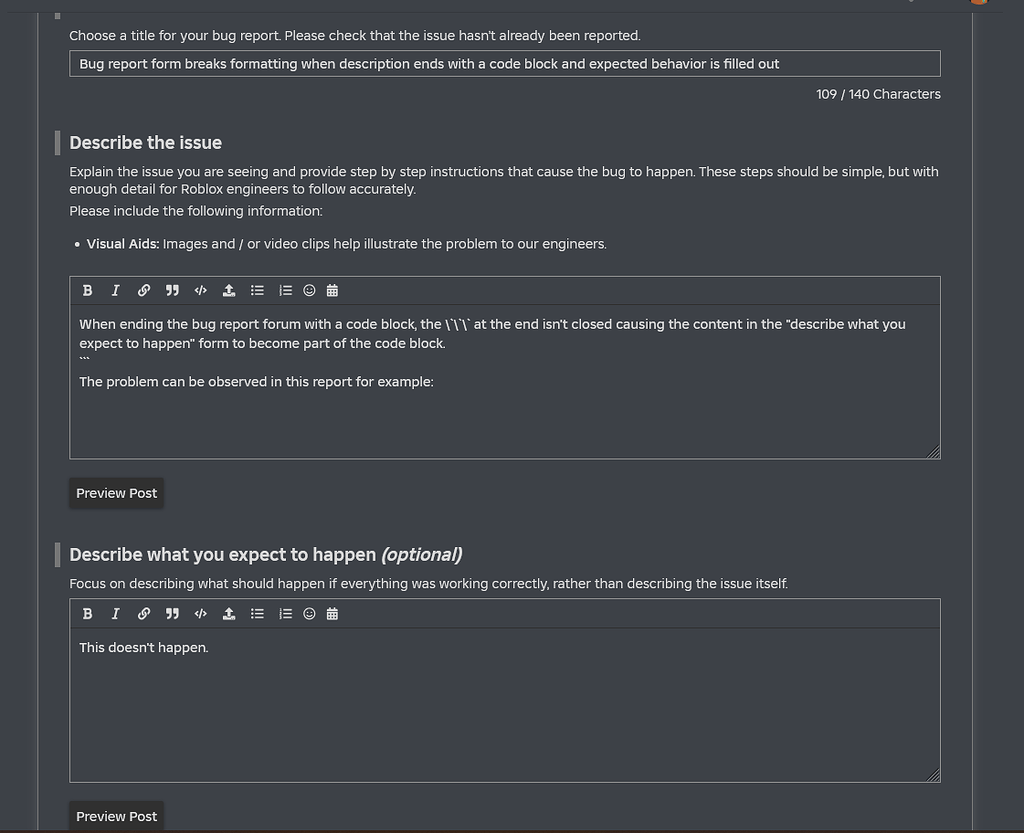Image resolution: width=1024 pixels, height=833 pixels.
Task: Insert code block in Describe the issue editor
Action: point(200,291)
